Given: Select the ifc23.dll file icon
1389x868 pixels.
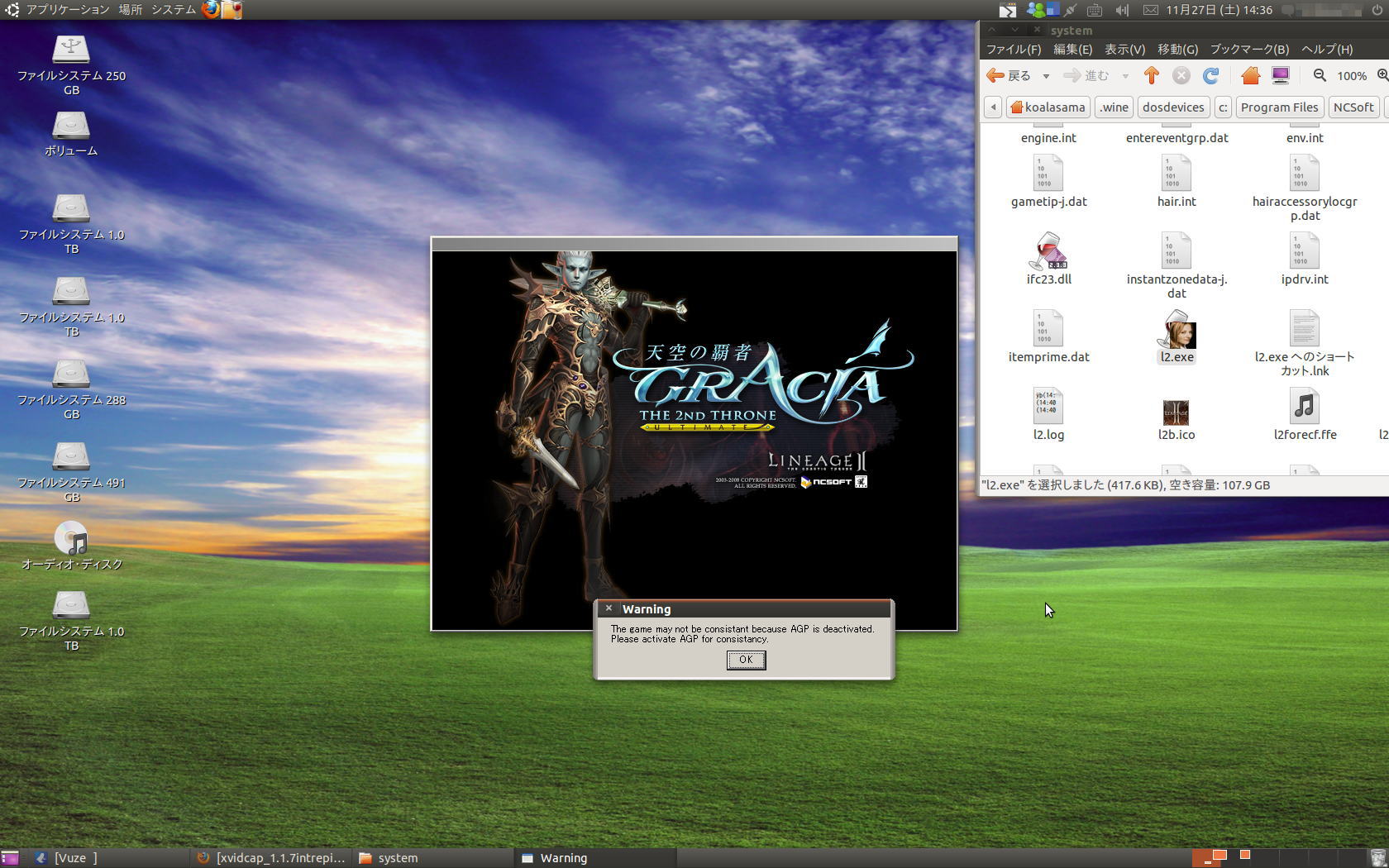Looking at the screenshot, I should [1048, 251].
